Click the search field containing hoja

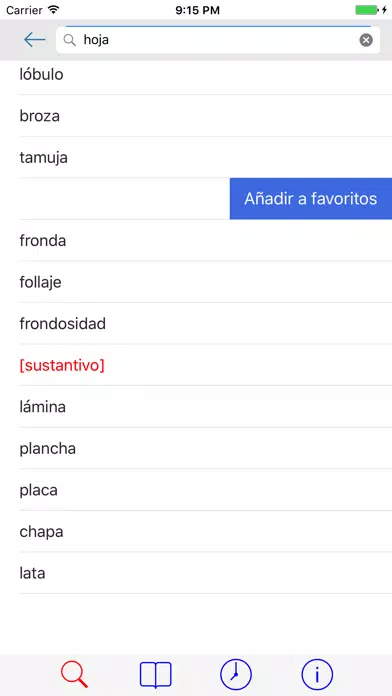[x=218, y=40]
